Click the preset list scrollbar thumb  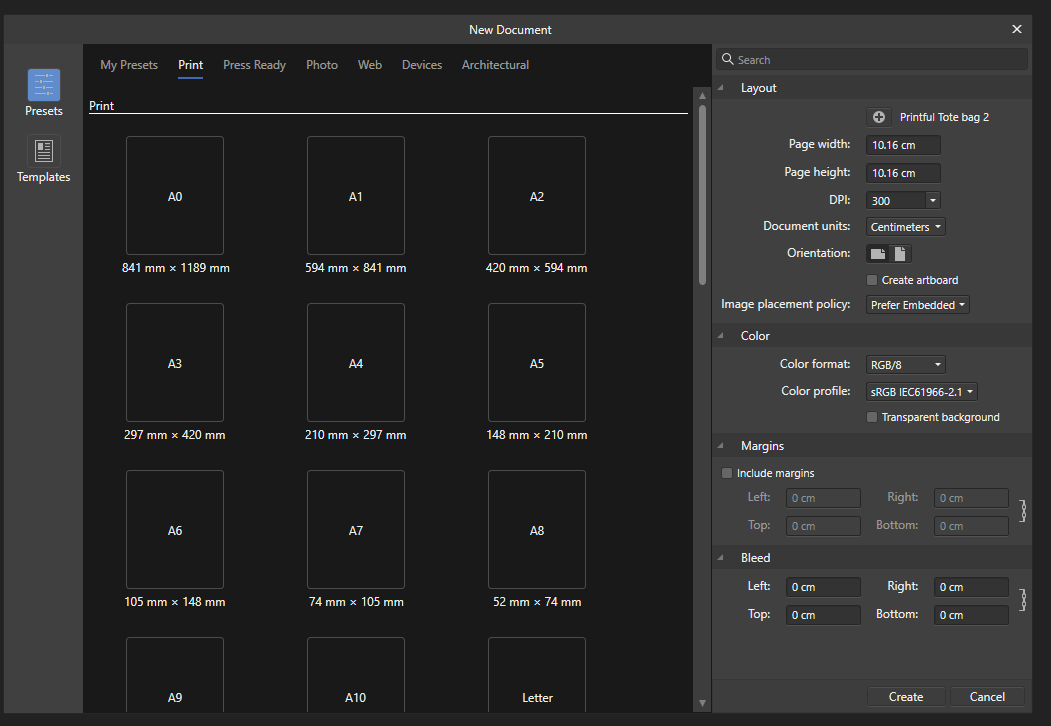(x=702, y=195)
